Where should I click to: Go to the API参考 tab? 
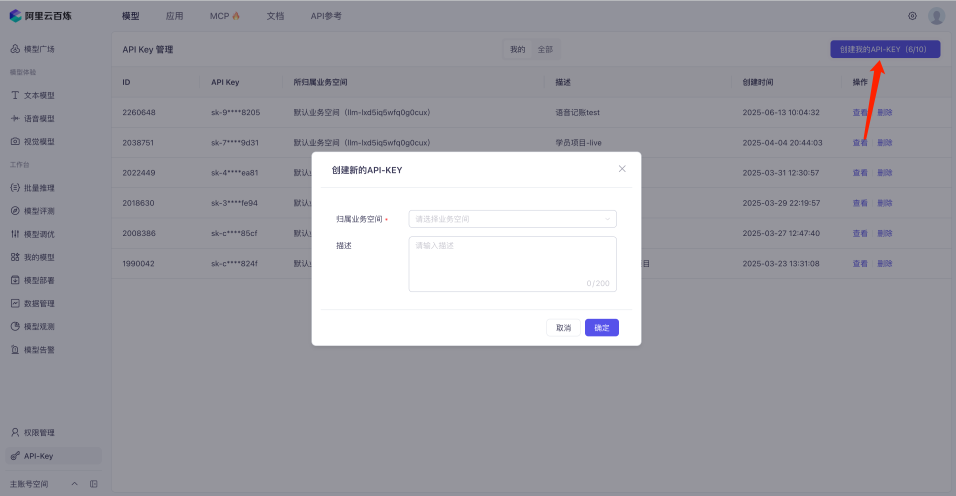pos(326,16)
